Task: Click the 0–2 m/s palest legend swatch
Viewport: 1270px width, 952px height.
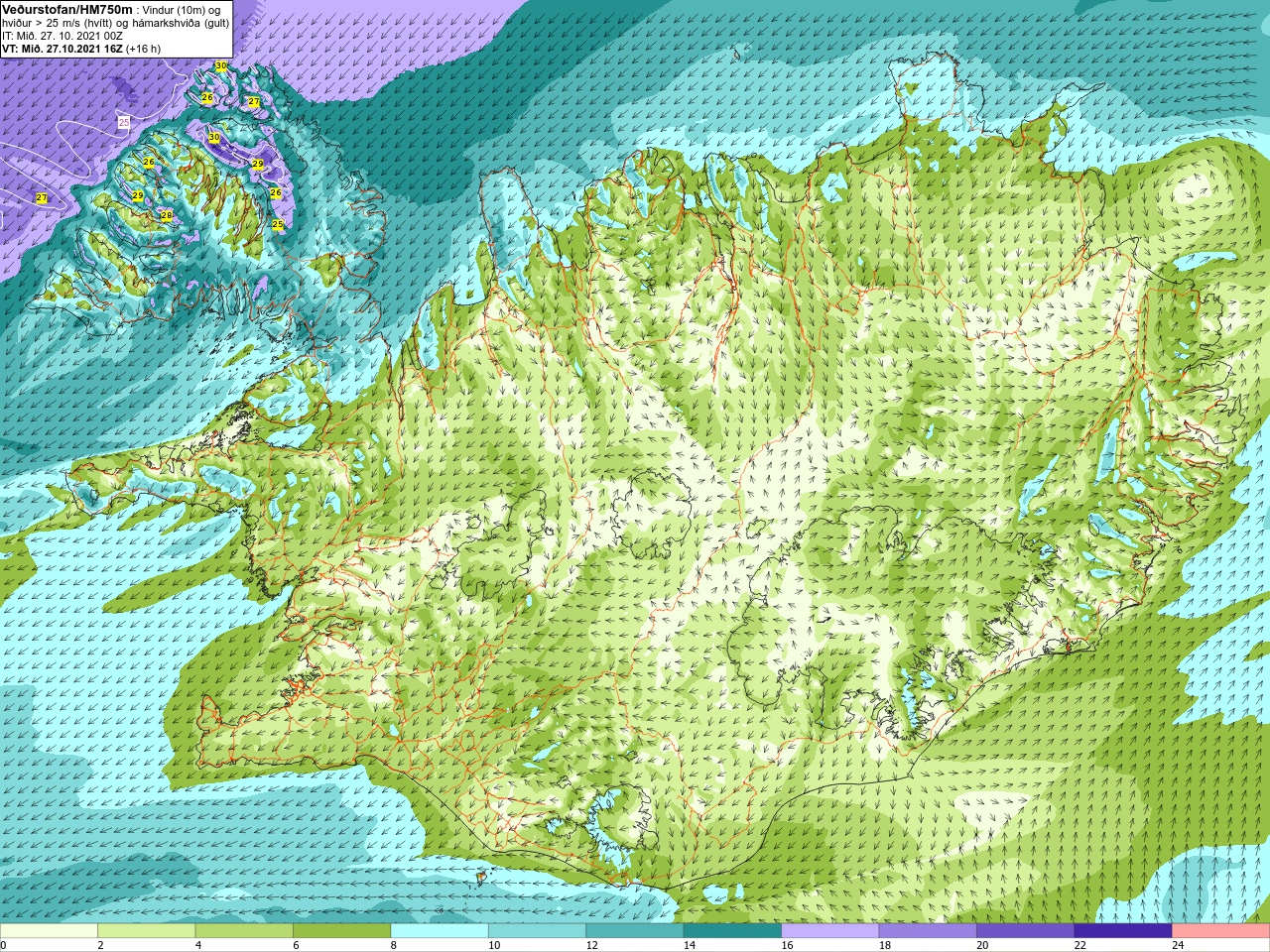Action: coord(49,931)
